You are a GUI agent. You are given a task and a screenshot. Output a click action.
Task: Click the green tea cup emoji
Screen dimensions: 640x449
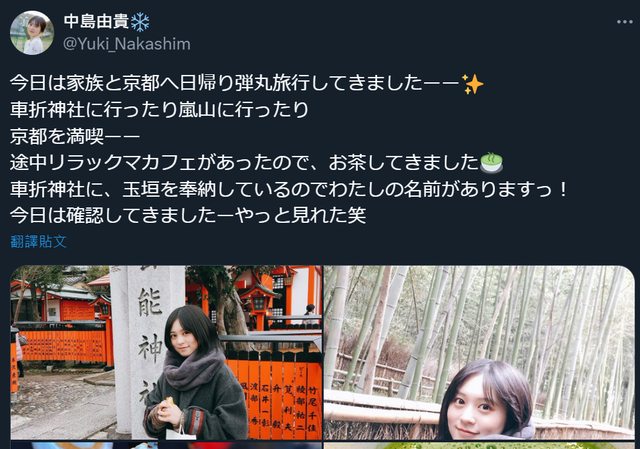pyautogui.click(x=491, y=163)
